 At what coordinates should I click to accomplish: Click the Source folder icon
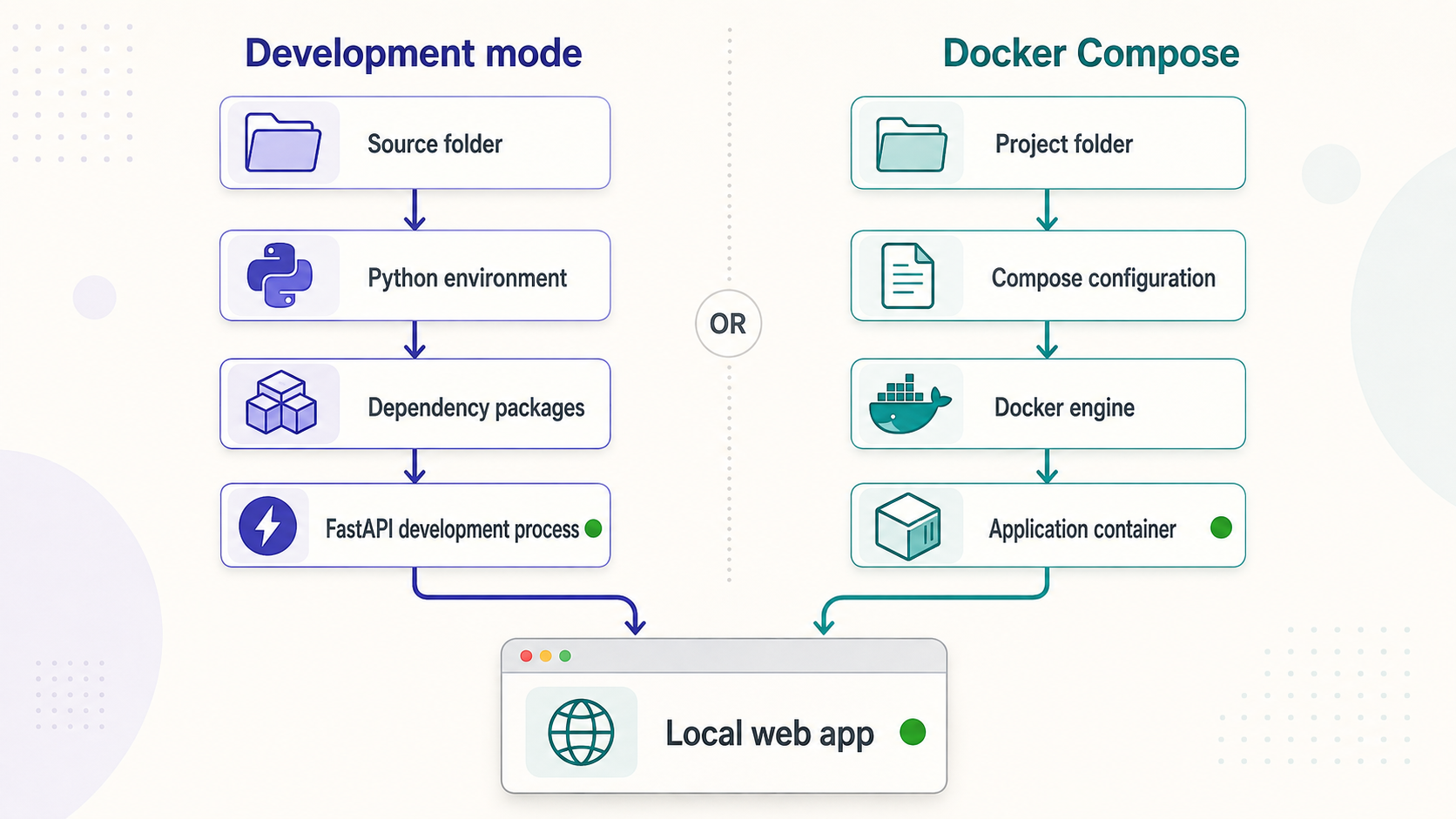point(283,143)
